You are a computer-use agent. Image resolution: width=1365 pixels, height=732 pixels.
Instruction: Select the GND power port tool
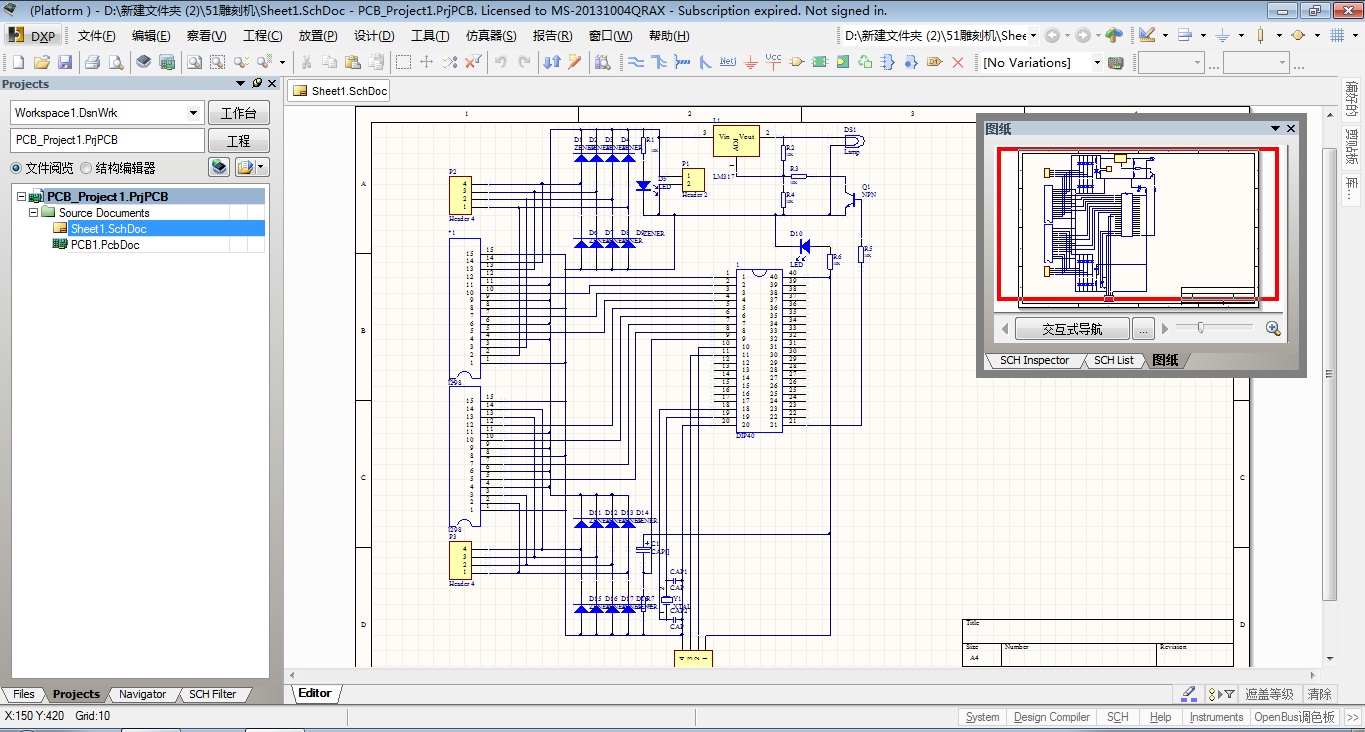pyautogui.click(x=750, y=62)
